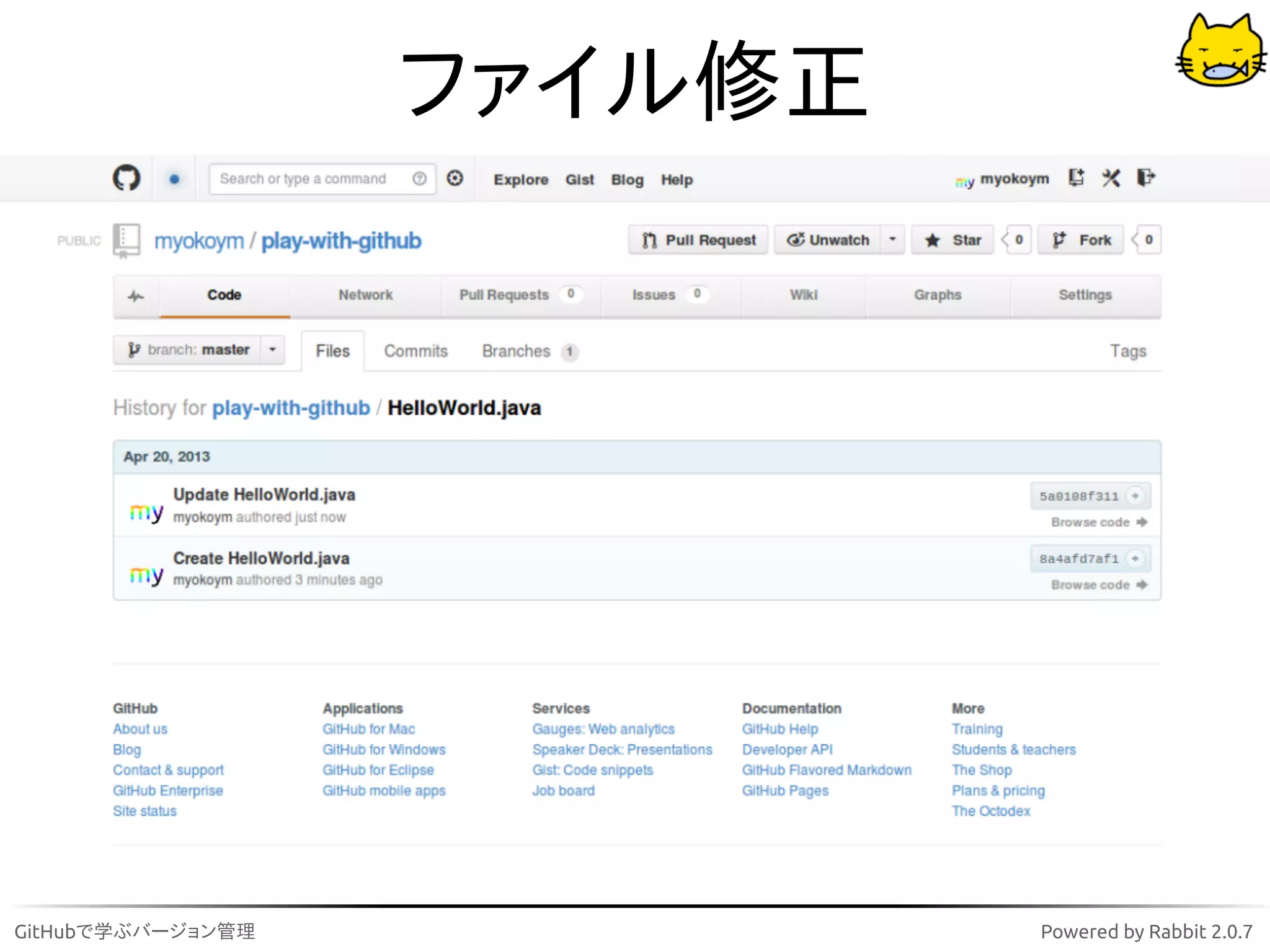The image size is (1270, 952).
Task: Open Students & teachers footer link
Action: coord(1014,750)
